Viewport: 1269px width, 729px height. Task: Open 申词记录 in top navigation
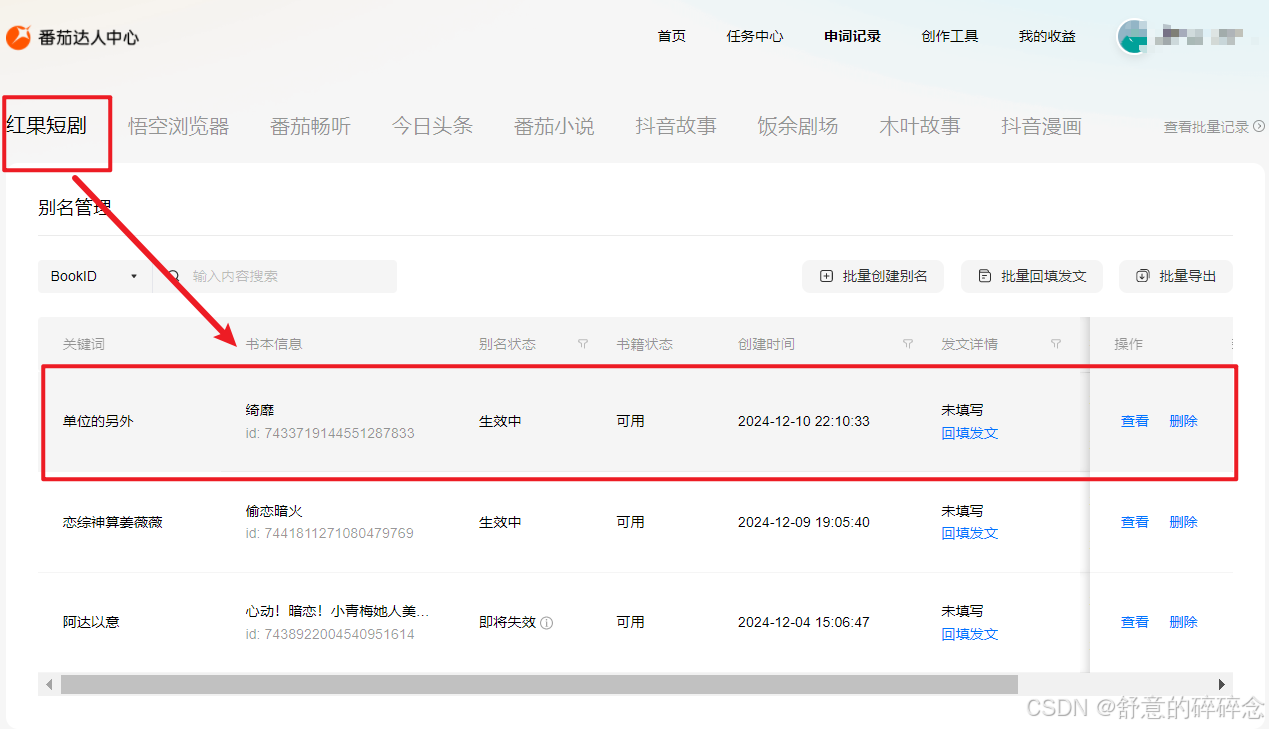click(x=853, y=36)
